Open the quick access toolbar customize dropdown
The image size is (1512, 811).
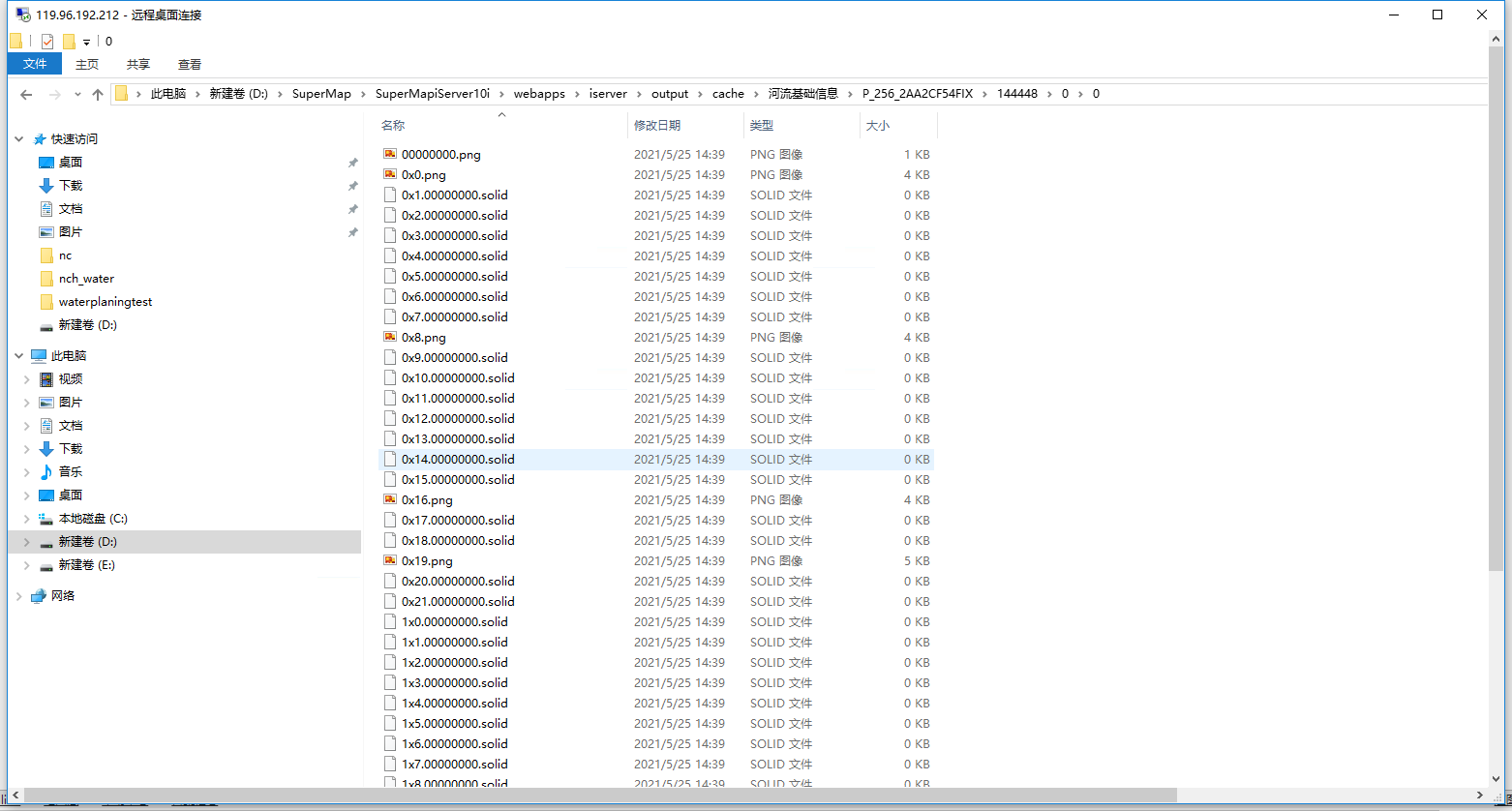coord(86,43)
